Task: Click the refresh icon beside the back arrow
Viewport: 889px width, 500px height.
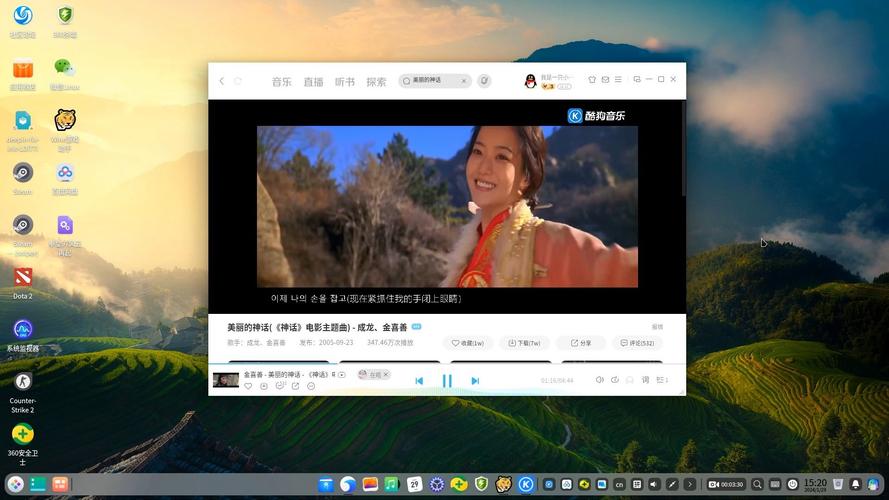Action: [x=238, y=81]
